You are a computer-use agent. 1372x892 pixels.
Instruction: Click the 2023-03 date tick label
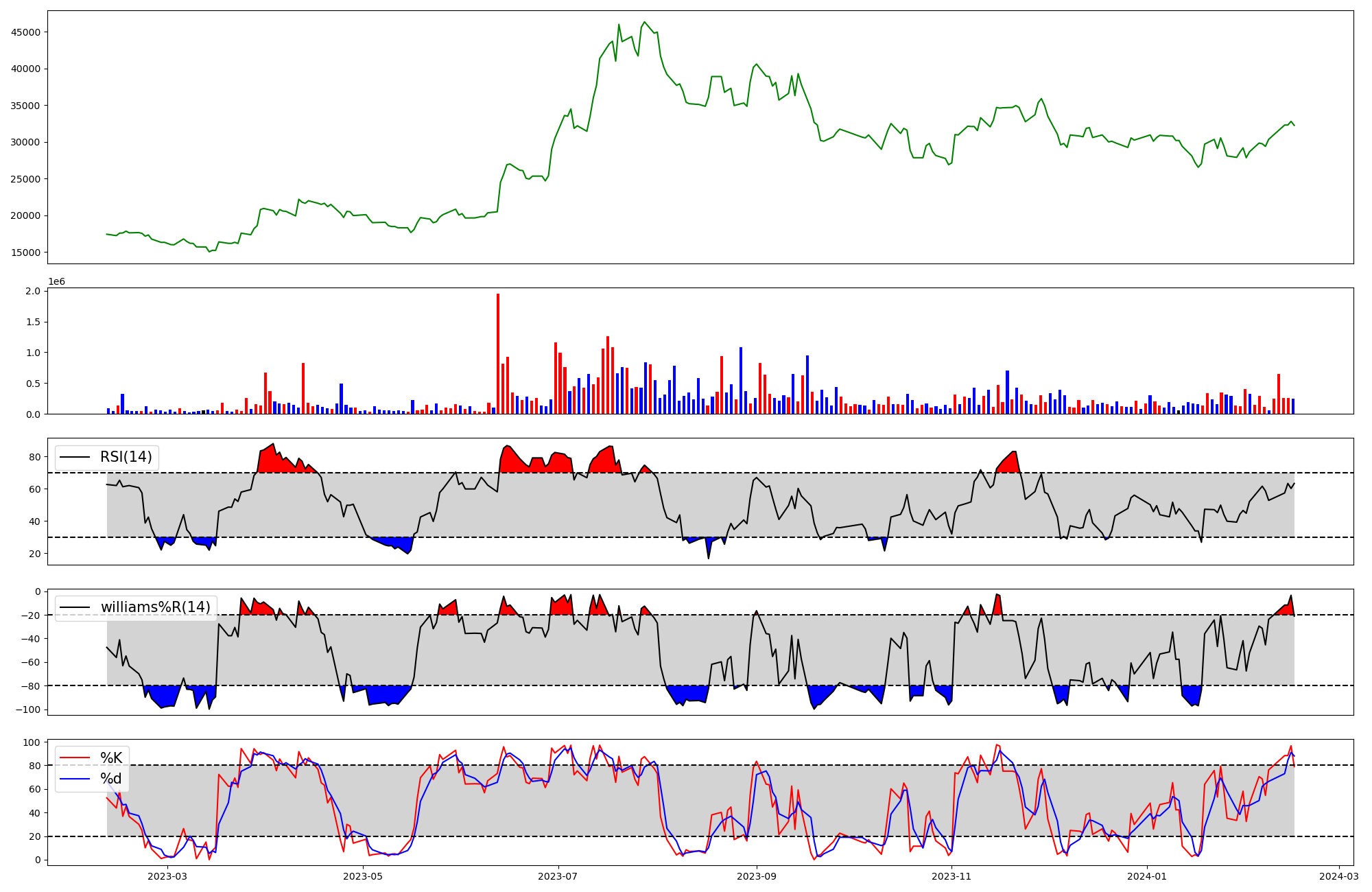point(167,876)
